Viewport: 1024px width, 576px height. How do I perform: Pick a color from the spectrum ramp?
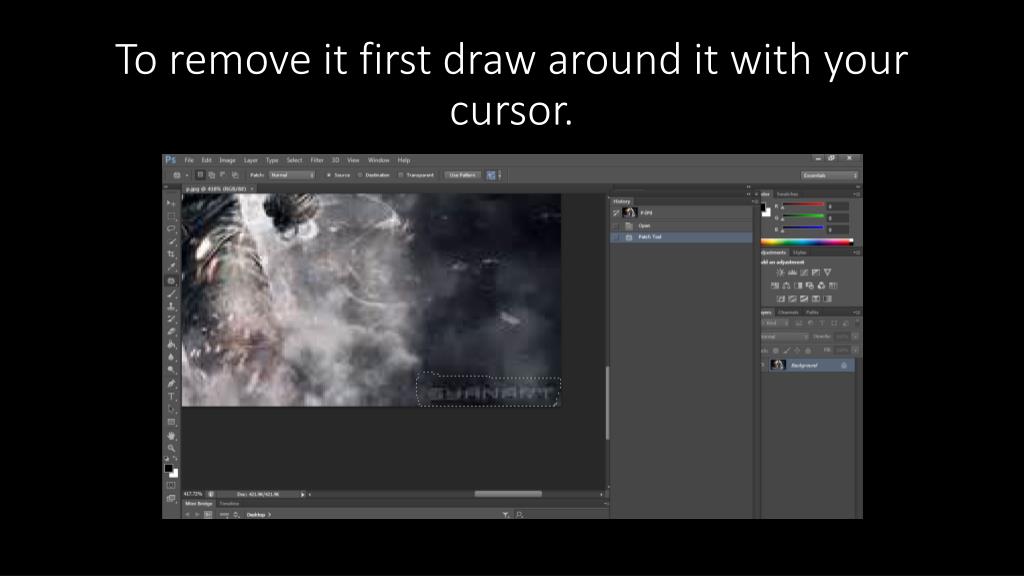pyautogui.click(x=807, y=242)
